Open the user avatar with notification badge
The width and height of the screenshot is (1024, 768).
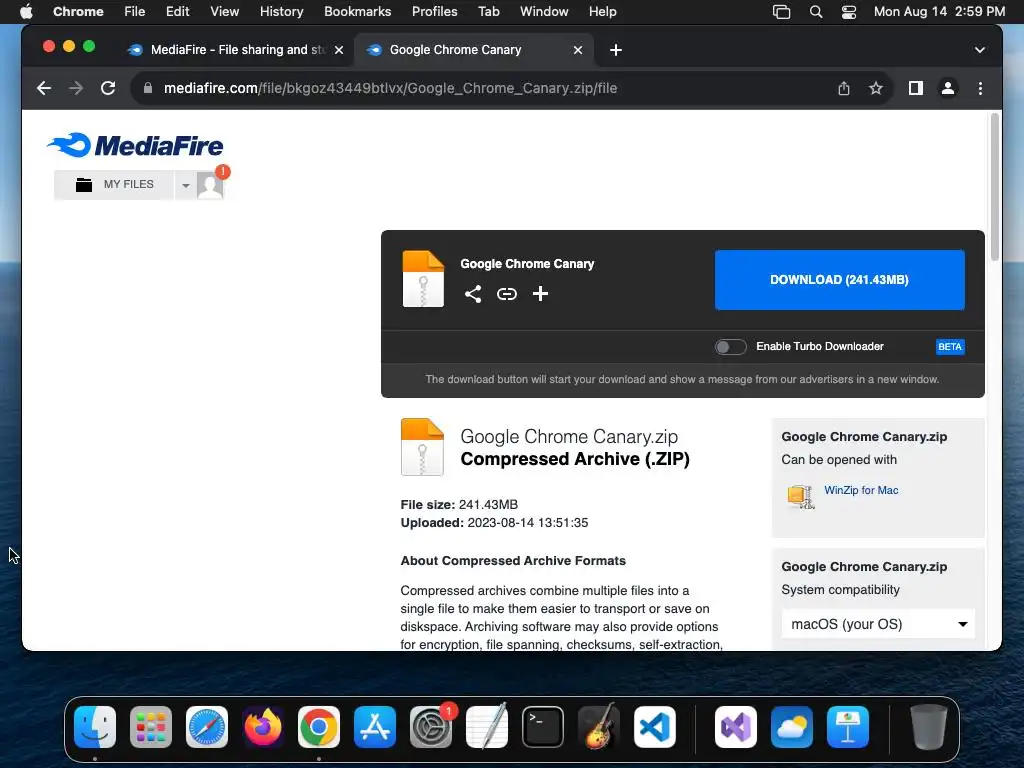coord(210,185)
